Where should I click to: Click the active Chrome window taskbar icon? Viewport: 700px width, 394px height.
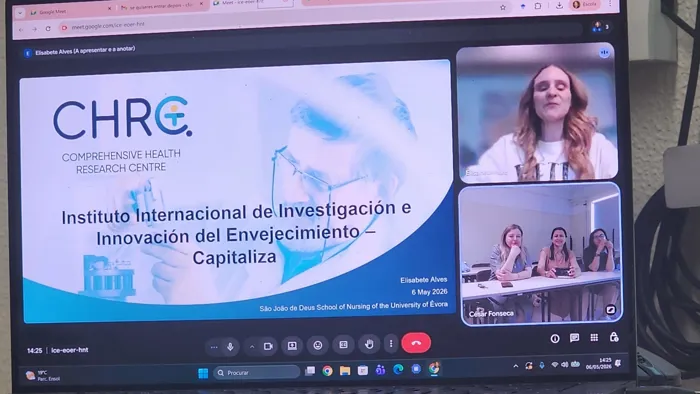[x=434, y=369]
